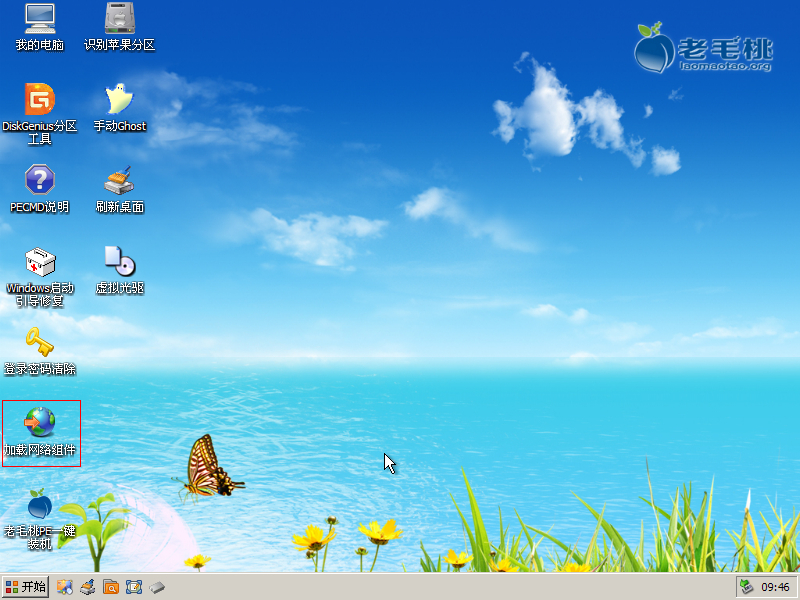The width and height of the screenshot is (800, 600).
Task: Open the 我的电脑 desktop icon
Action: tap(40, 20)
